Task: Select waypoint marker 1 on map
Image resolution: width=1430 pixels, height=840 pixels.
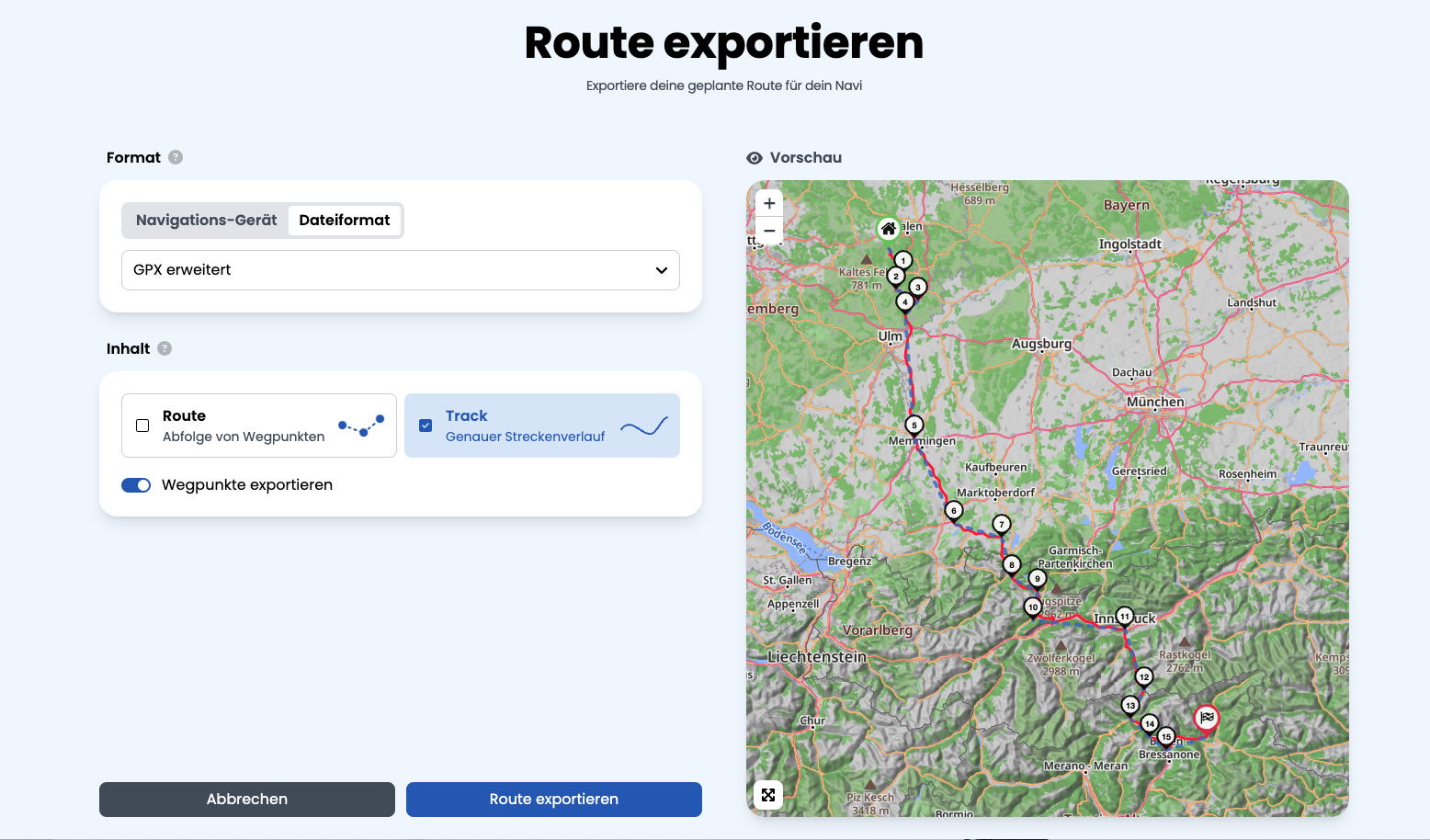Action: pyautogui.click(x=903, y=261)
